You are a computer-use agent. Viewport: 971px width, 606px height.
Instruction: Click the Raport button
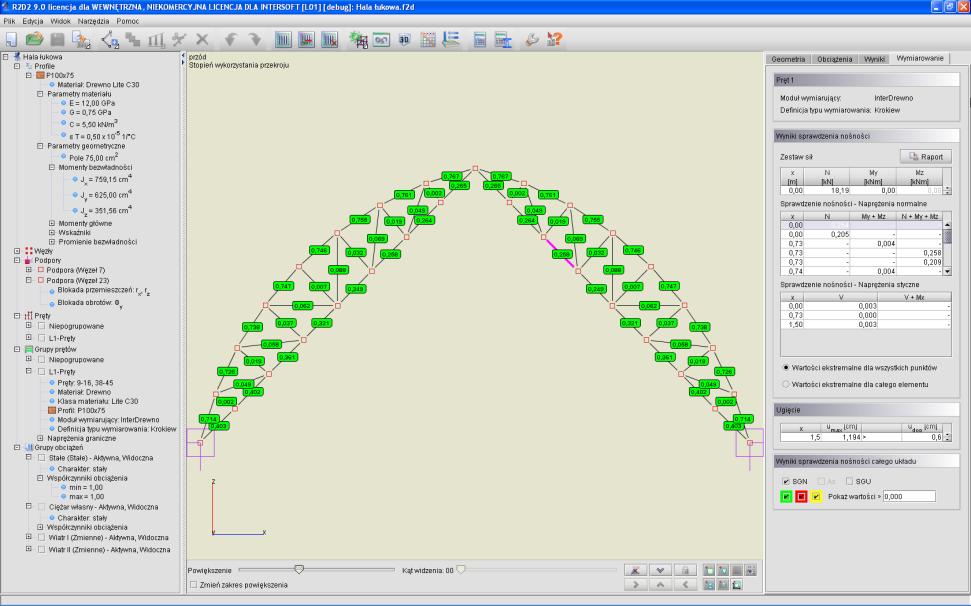(x=925, y=157)
